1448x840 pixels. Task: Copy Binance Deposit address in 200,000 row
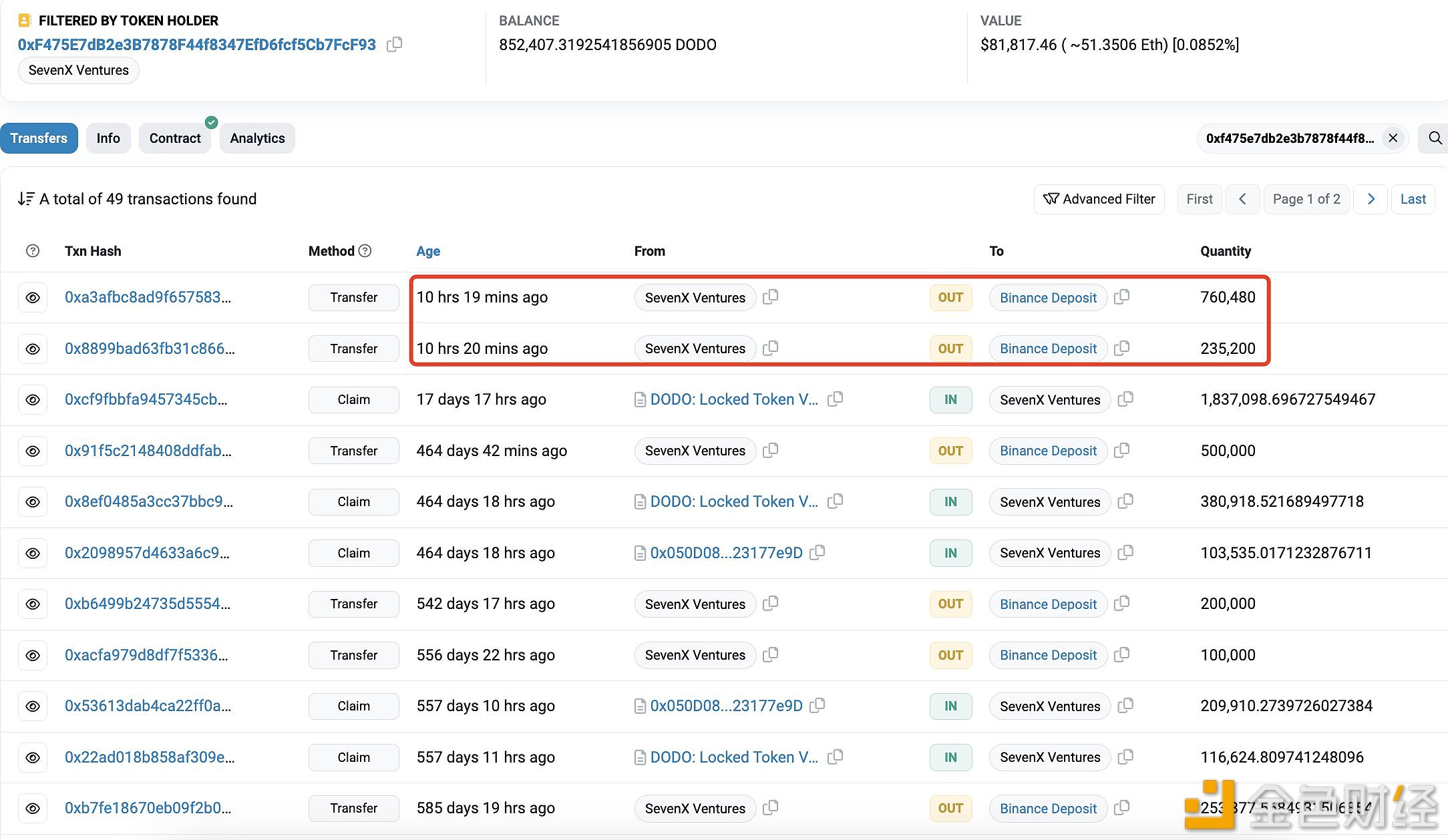point(1122,603)
